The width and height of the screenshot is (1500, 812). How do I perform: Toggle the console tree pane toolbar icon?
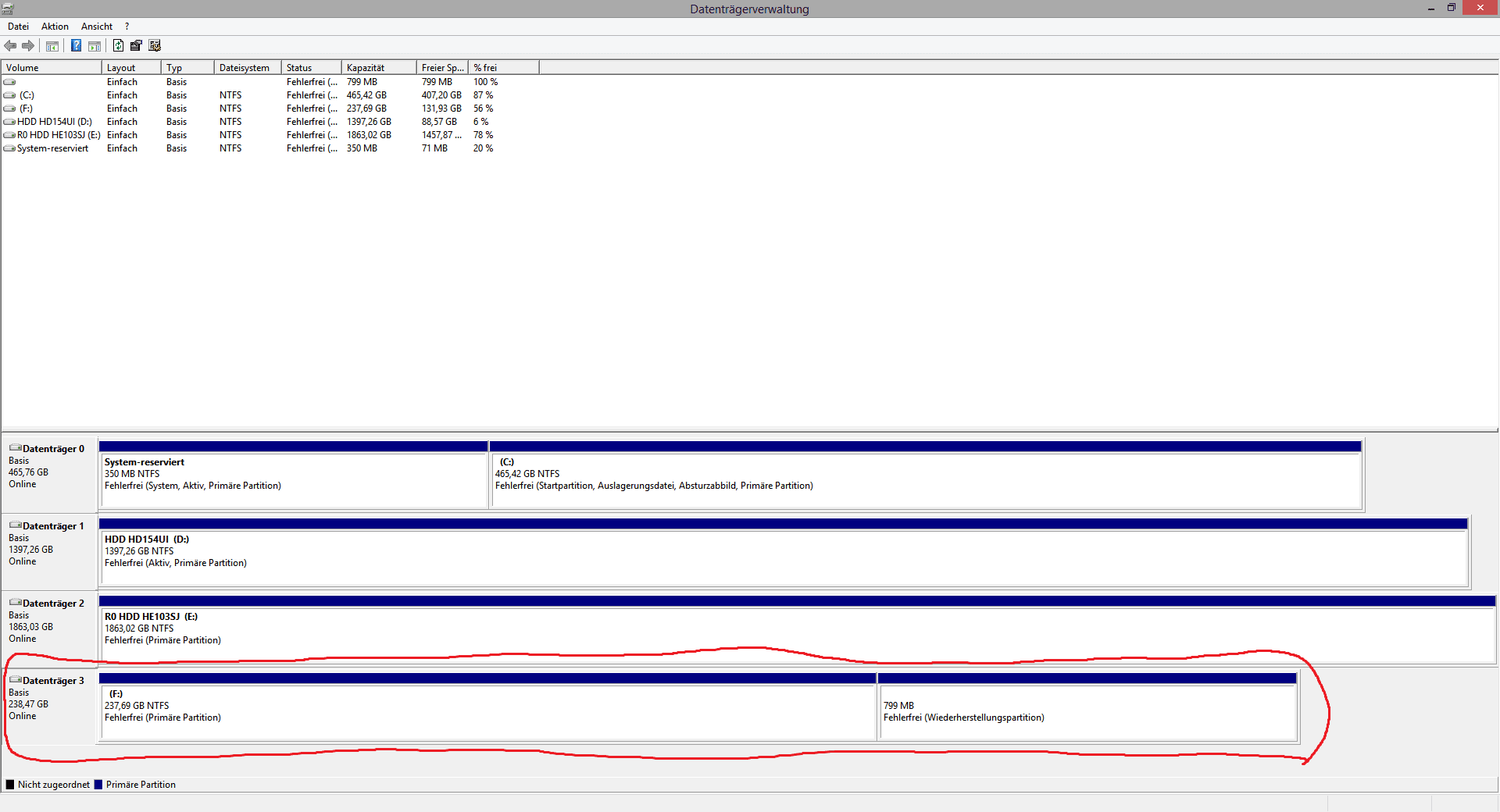[x=52, y=45]
